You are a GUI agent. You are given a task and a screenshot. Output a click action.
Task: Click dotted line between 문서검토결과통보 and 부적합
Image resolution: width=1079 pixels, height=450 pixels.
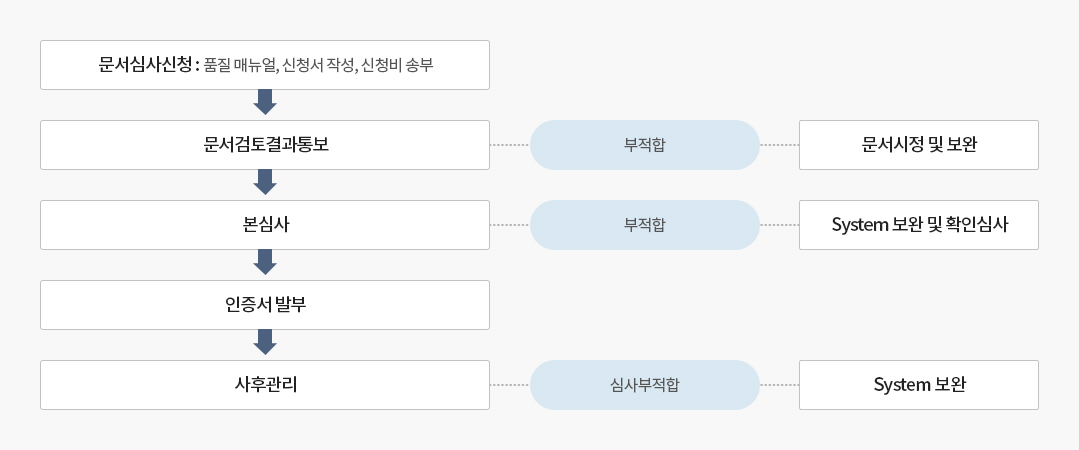(510, 145)
